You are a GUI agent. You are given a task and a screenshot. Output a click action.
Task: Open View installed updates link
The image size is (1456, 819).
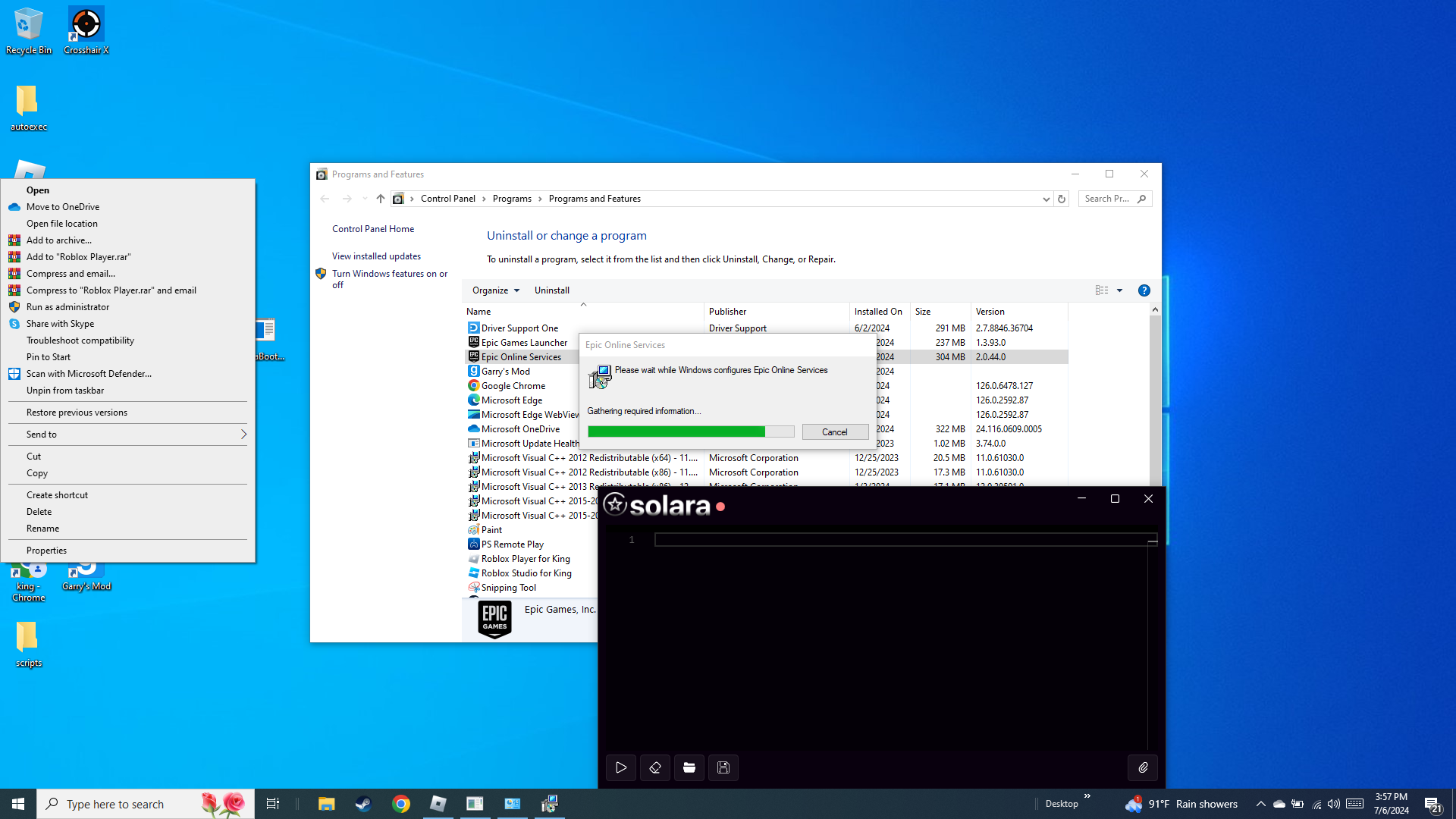[x=376, y=256]
